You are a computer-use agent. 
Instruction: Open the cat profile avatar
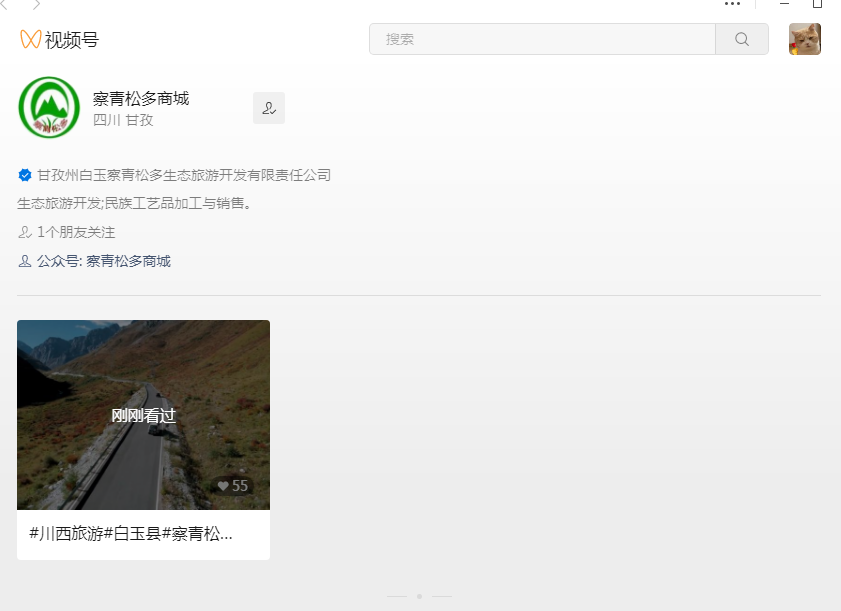click(x=805, y=39)
